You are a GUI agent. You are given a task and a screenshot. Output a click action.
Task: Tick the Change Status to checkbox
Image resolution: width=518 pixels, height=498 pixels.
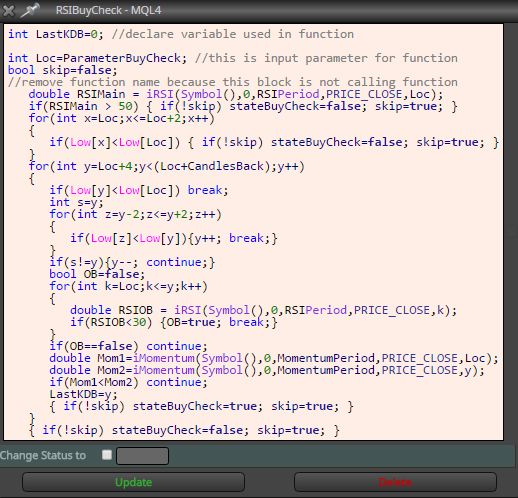click(107, 455)
